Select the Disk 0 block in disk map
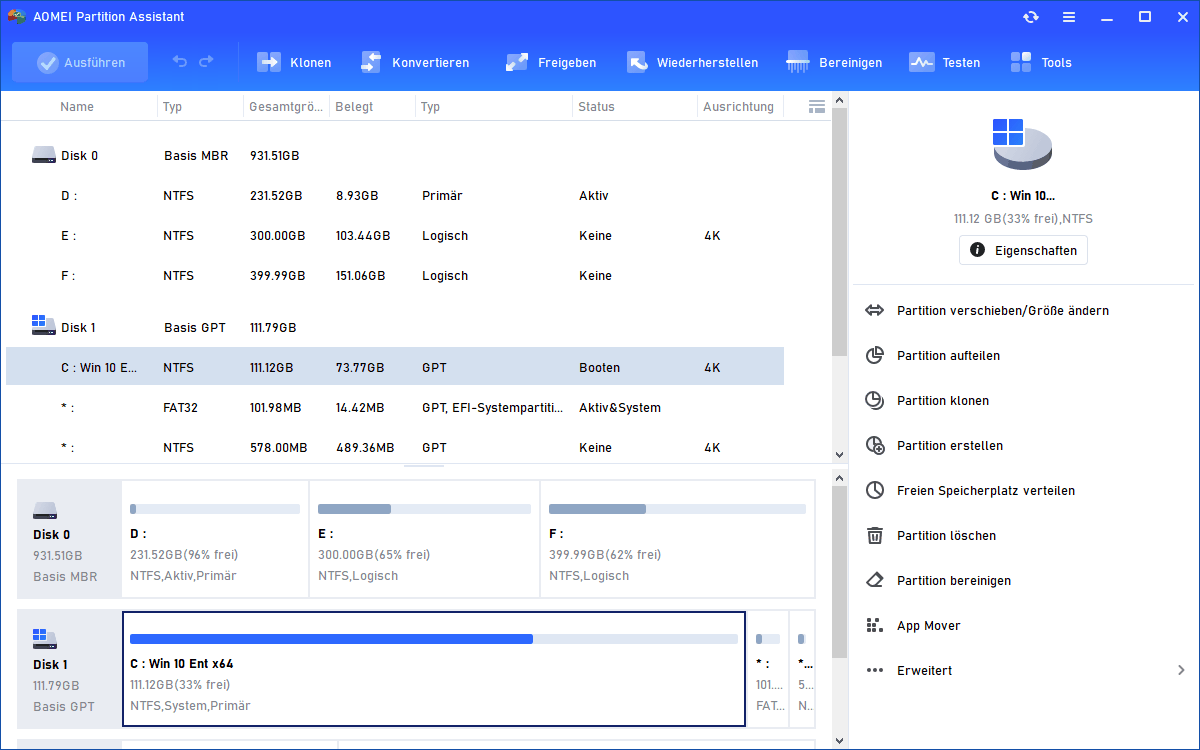This screenshot has width=1200, height=750. (70, 539)
